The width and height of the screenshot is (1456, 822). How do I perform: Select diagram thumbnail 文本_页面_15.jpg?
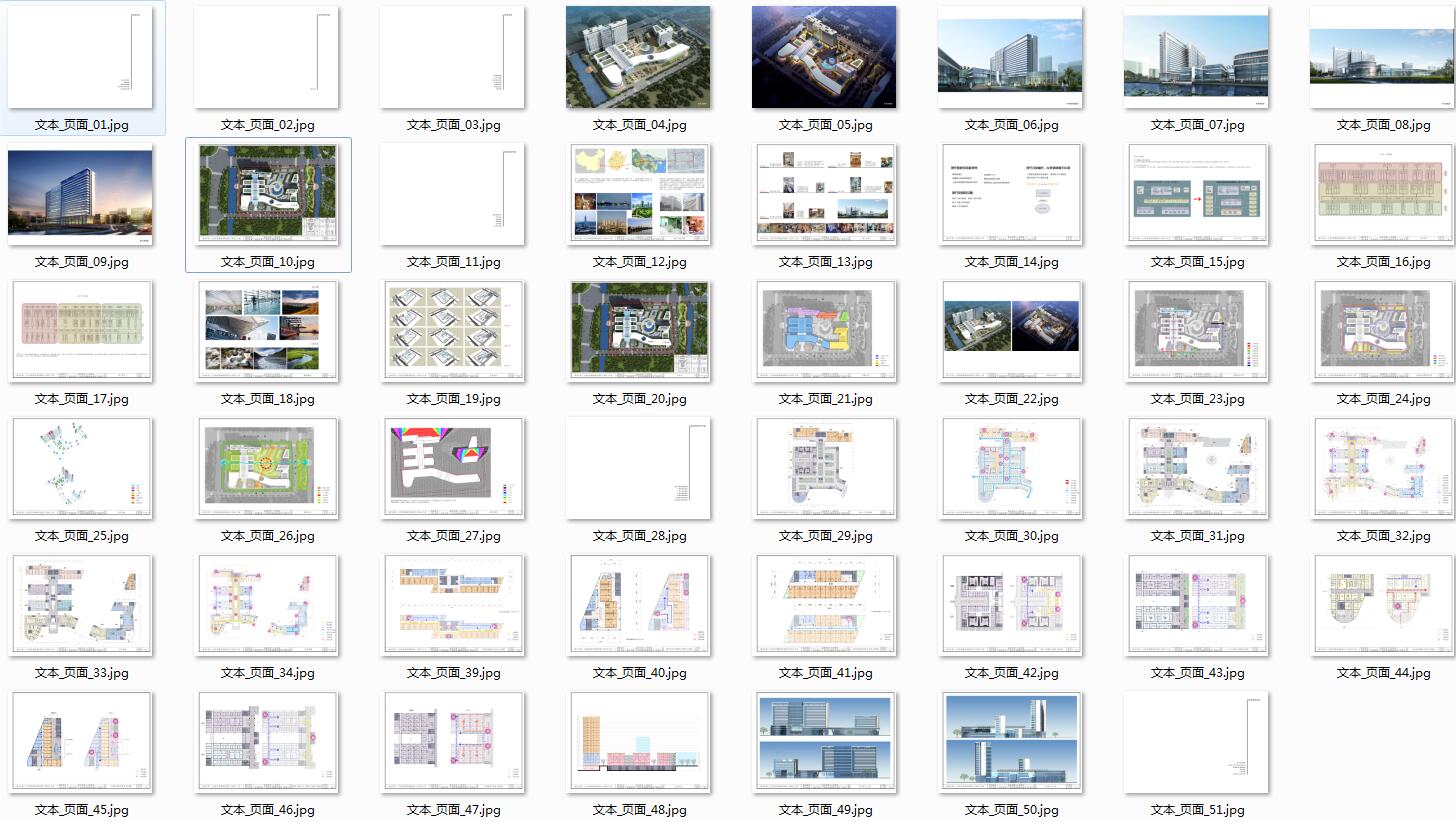click(1196, 195)
